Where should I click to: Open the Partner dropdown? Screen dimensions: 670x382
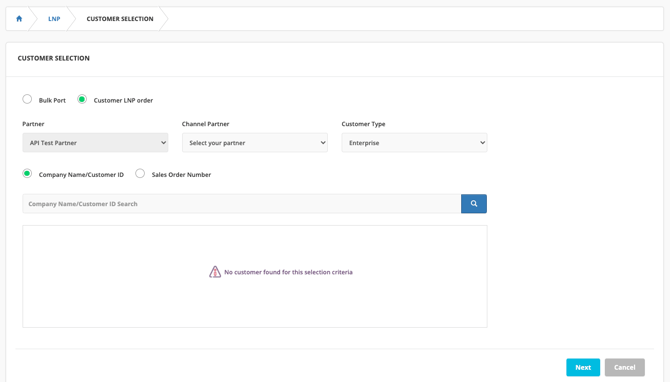(95, 143)
